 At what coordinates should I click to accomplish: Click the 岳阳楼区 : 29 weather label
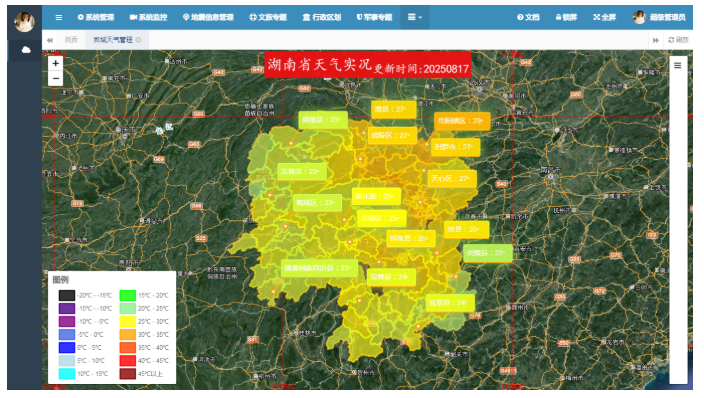[462, 121]
